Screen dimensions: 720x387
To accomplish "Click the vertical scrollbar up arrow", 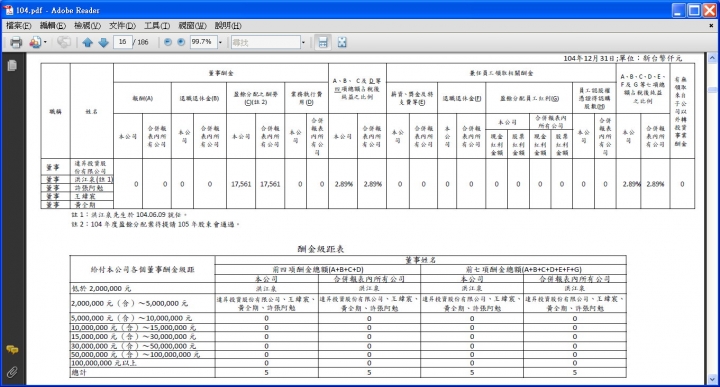I will [x=712, y=58].
